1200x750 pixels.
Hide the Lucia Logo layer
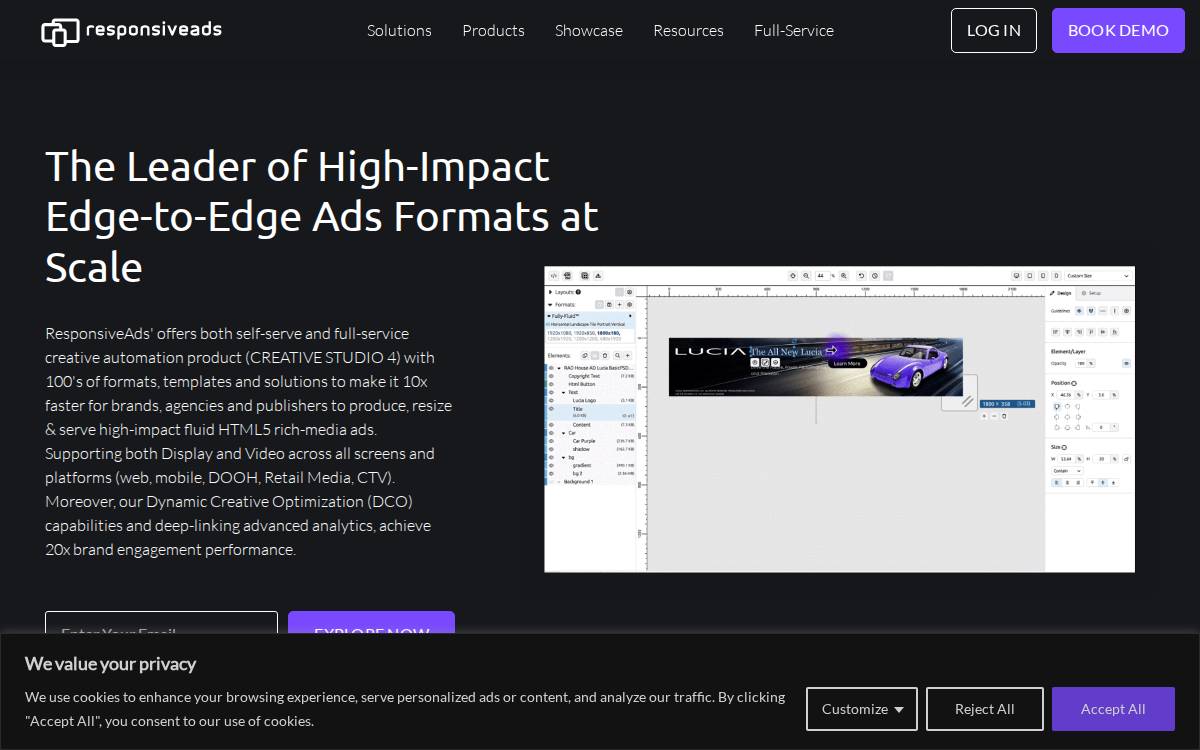point(551,400)
